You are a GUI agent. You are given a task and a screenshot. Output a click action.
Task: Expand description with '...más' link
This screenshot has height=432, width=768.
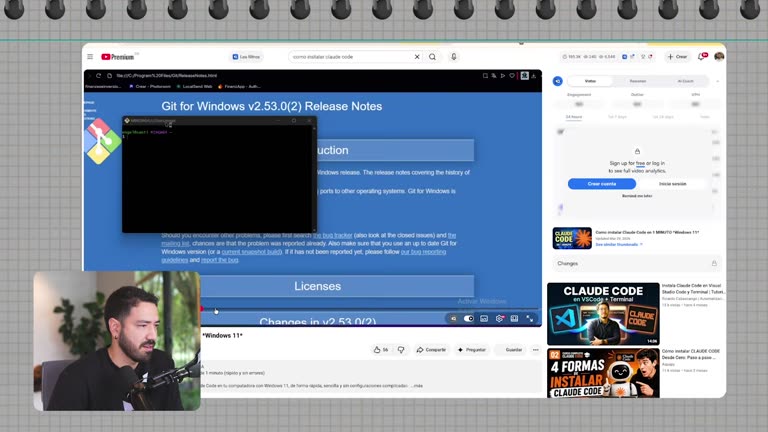(x=417, y=386)
